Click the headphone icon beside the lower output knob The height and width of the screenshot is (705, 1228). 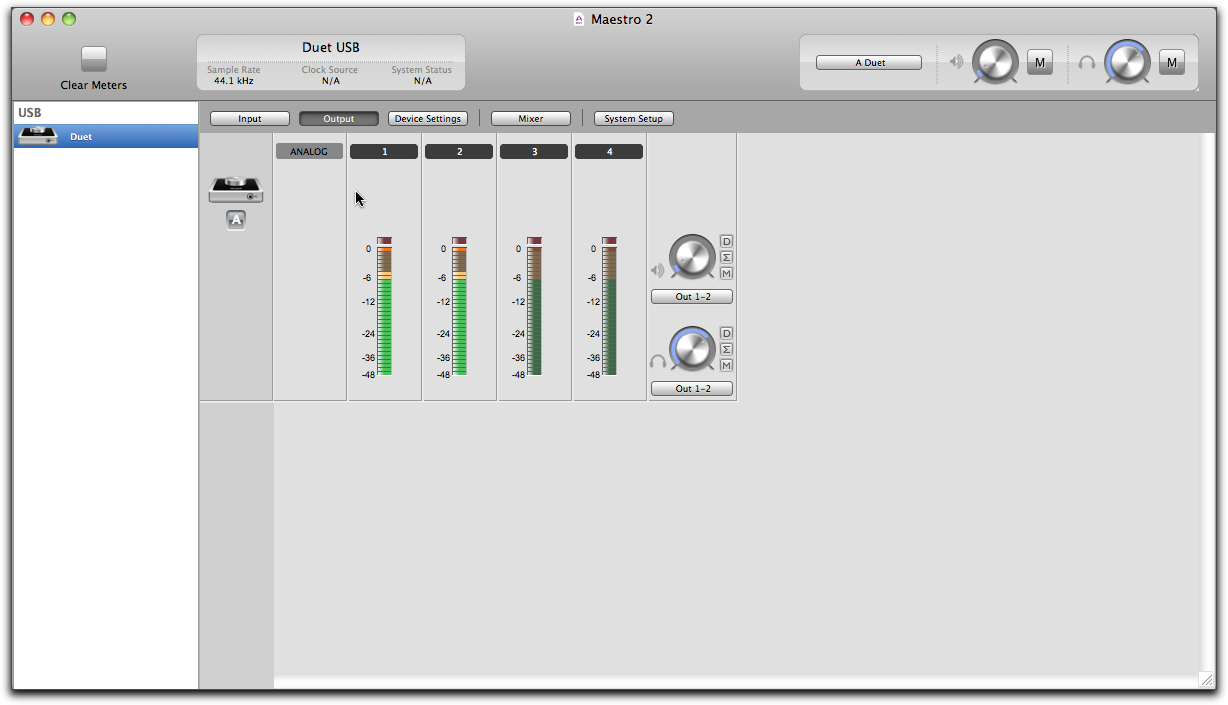[657, 362]
